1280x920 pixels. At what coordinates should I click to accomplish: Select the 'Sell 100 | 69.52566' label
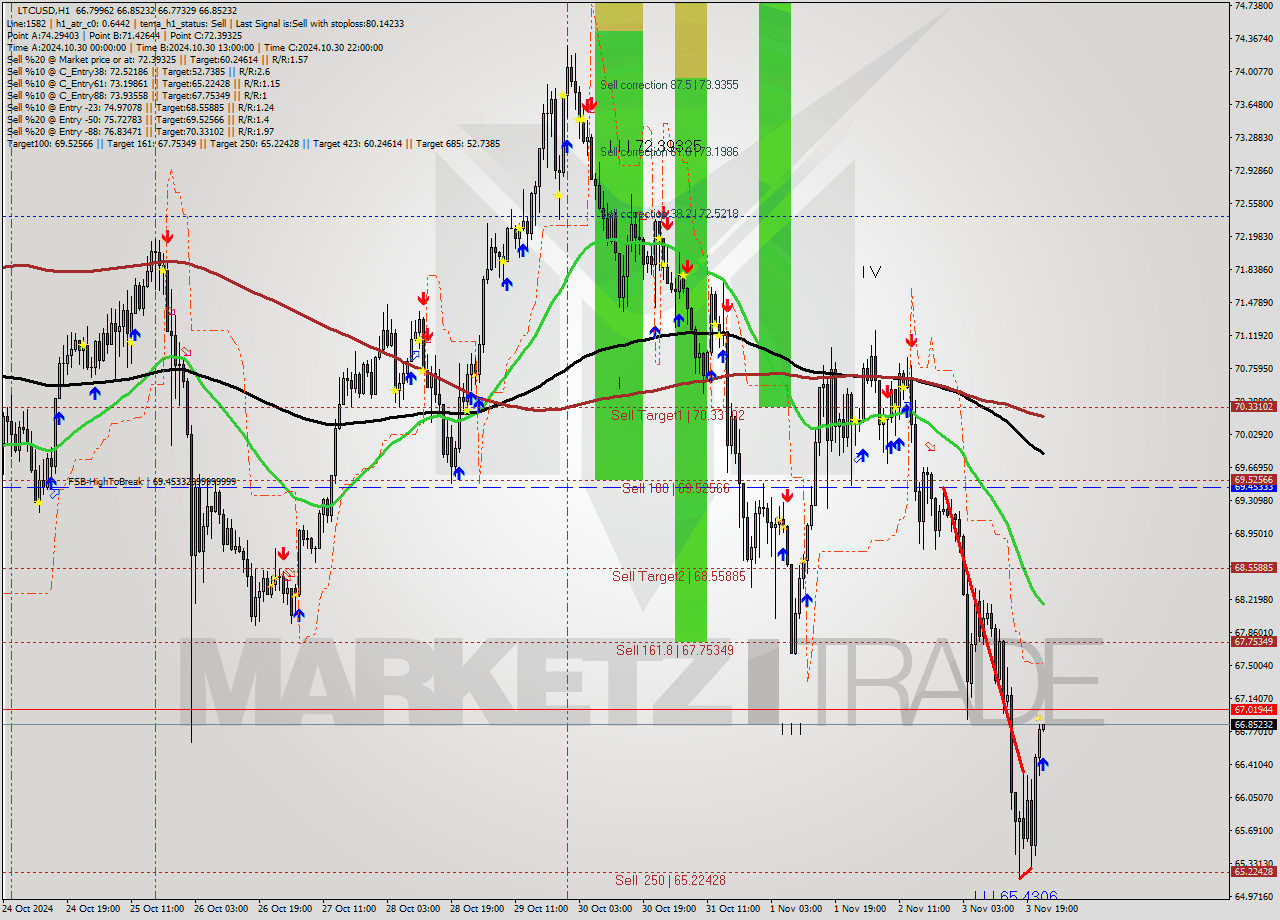[x=676, y=488]
